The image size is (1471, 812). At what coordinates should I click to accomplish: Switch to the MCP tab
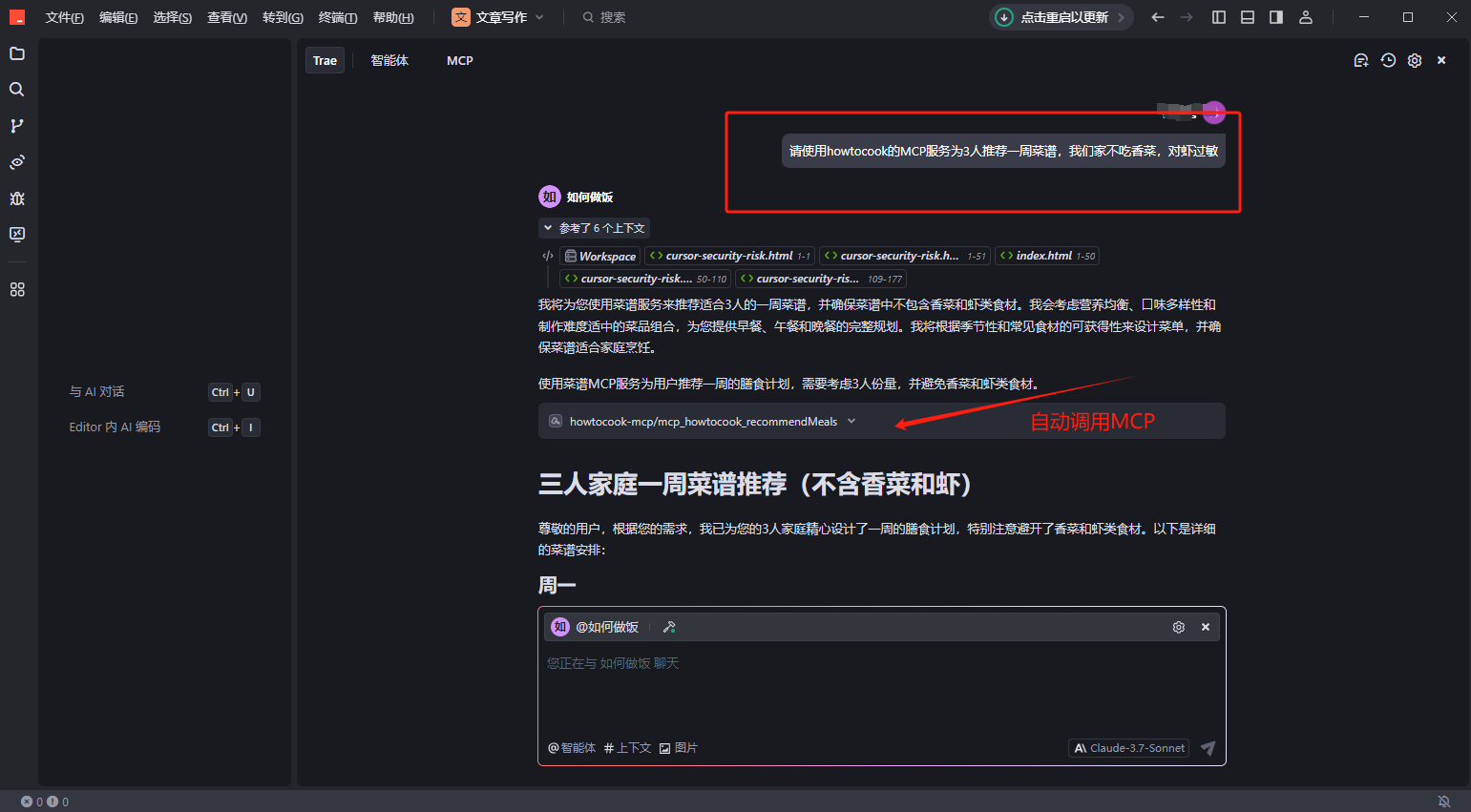[x=459, y=60]
